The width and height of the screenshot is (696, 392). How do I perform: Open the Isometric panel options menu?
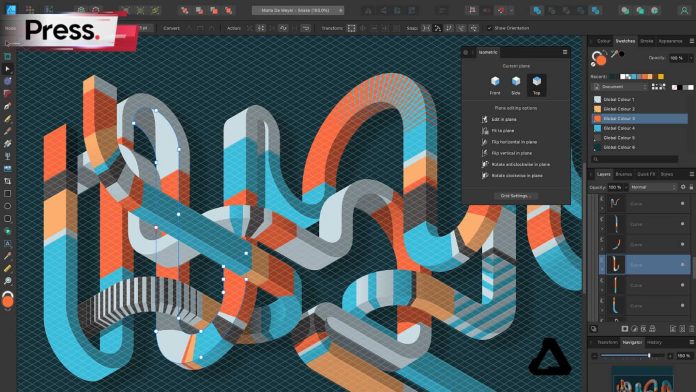[565, 52]
